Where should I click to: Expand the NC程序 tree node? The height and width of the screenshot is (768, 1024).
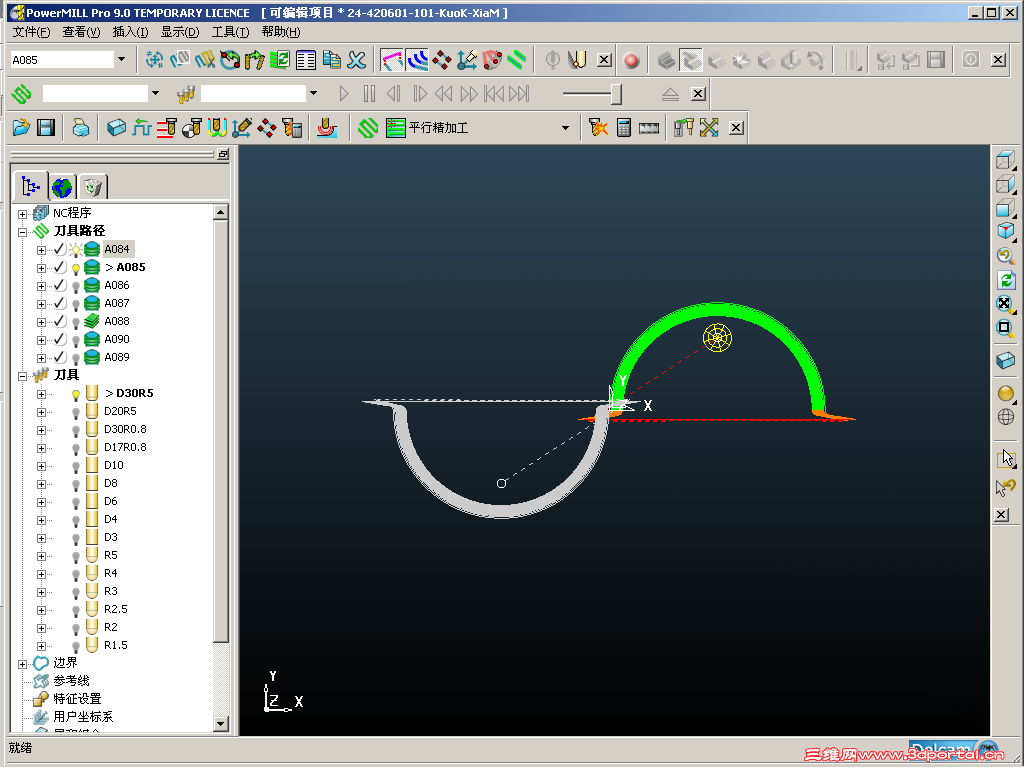(22, 214)
